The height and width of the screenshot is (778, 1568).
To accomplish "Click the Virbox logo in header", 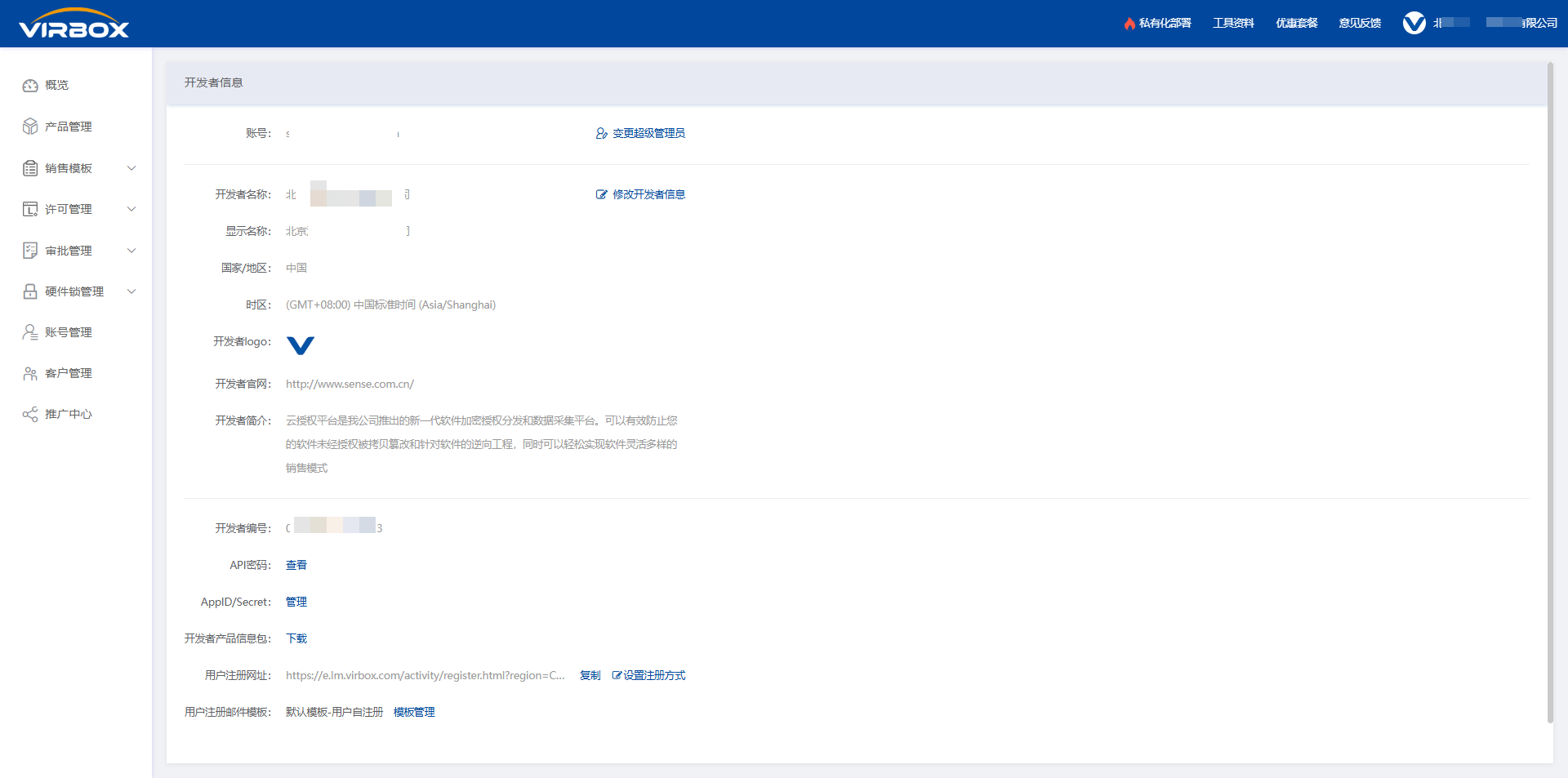I will (x=73, y=24).
